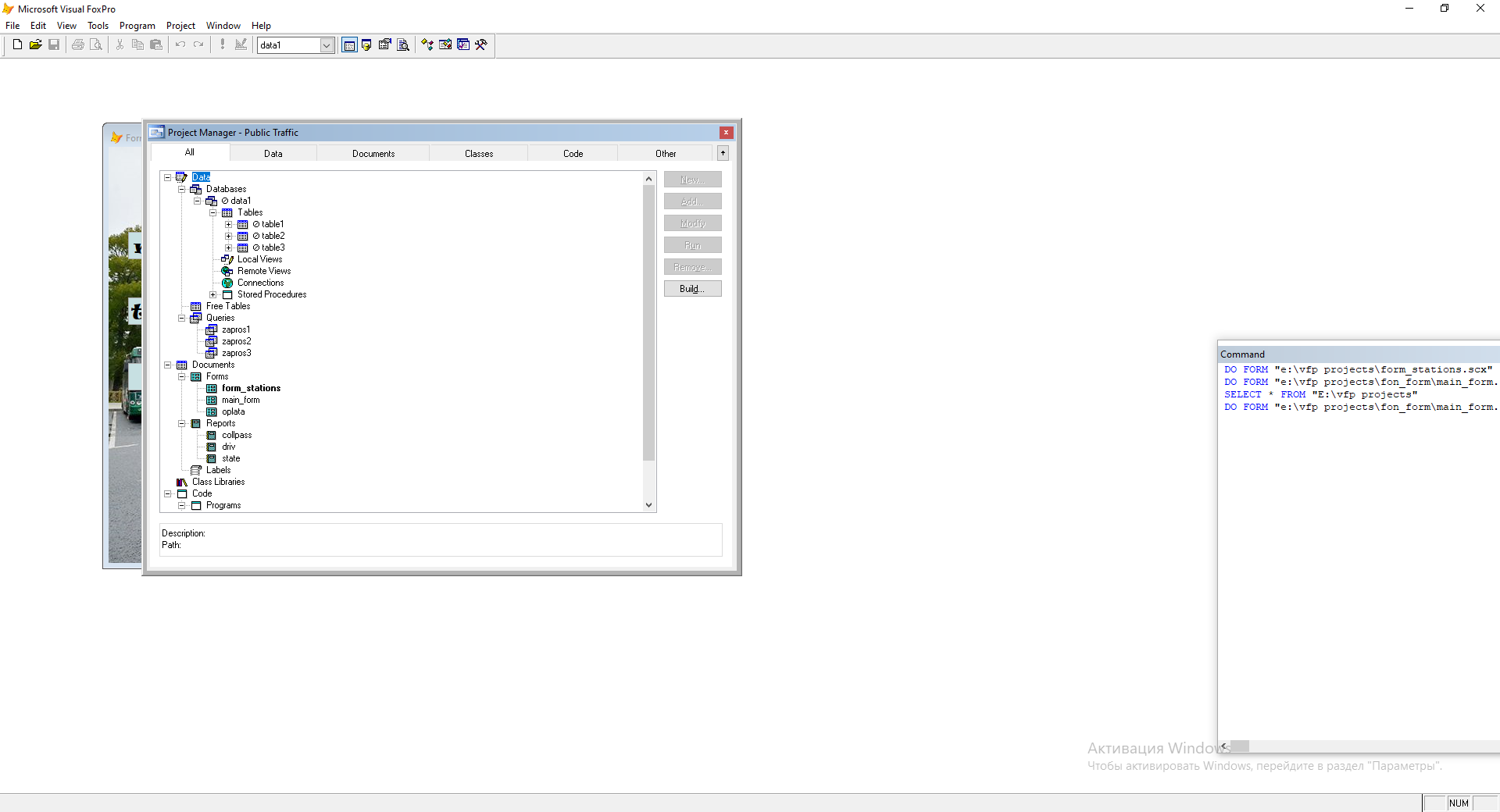This screenshot has width=1500, height=812.
Task: Open the Task Pane toolbar icon
Action: tap(463, 45)
